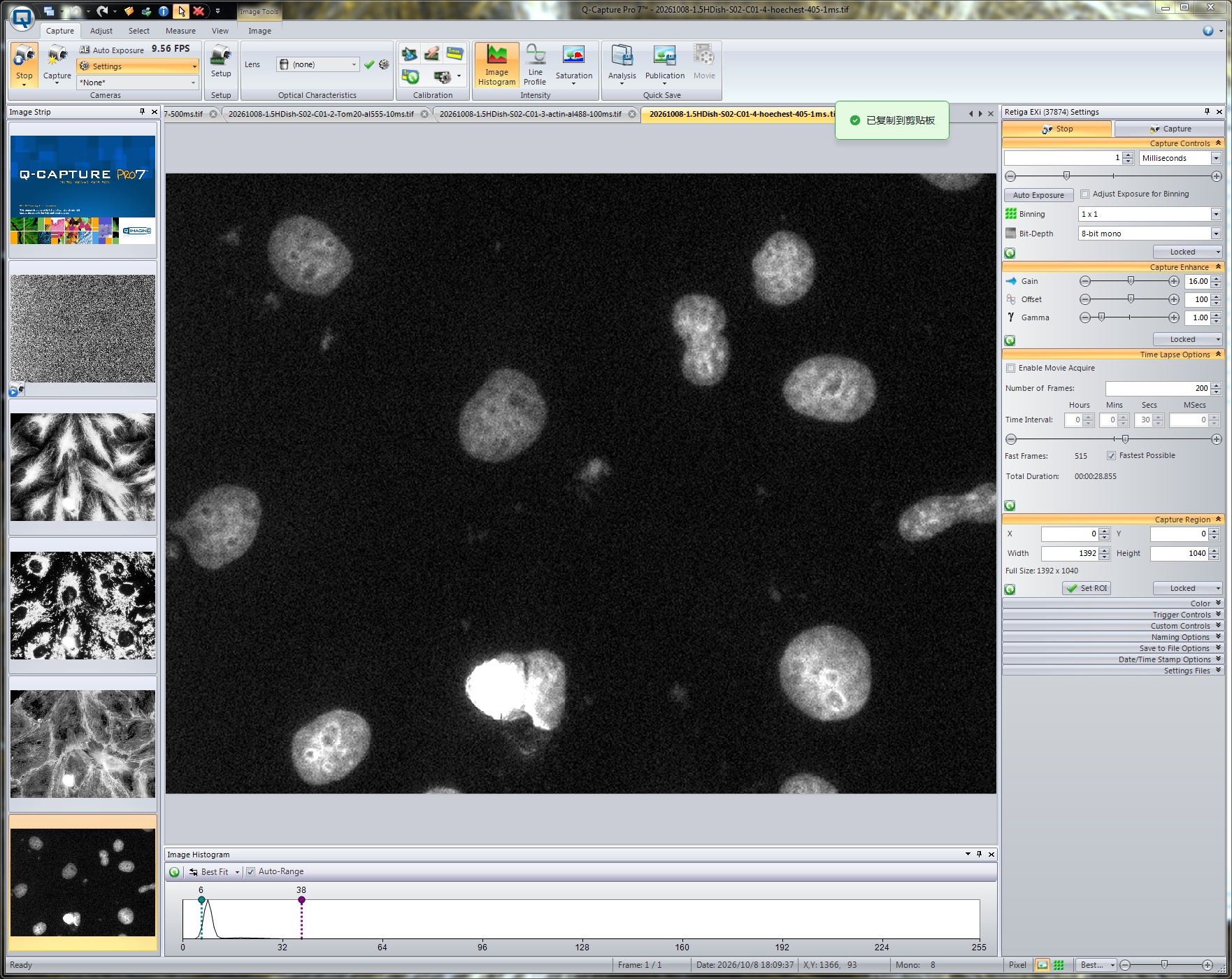Enable Adjust Exposure for Binning checkbox
The height and width of the screenshot is (979, 1232).
1085,194
